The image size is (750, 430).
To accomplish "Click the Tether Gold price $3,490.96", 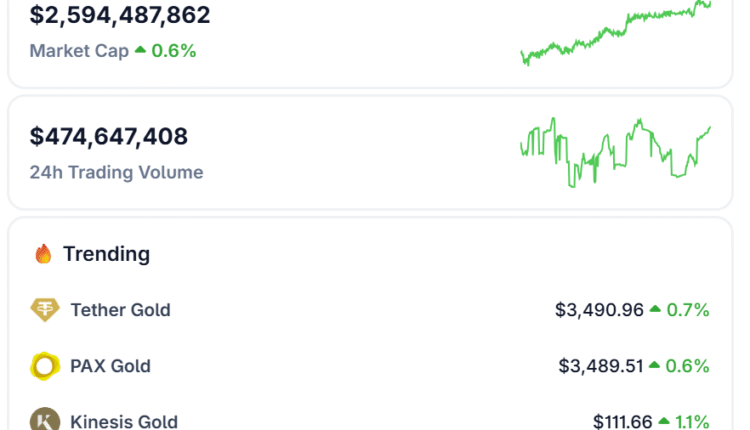I will [599, 310].
